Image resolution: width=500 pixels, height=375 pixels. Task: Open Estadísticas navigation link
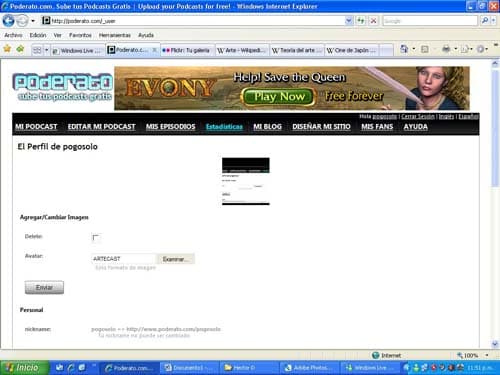click(x=224, y=127)
